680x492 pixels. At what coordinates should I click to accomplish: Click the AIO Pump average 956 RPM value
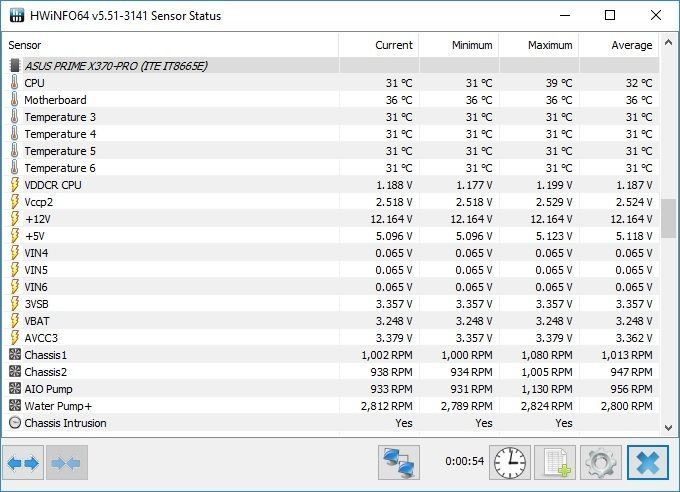[631, 388]
